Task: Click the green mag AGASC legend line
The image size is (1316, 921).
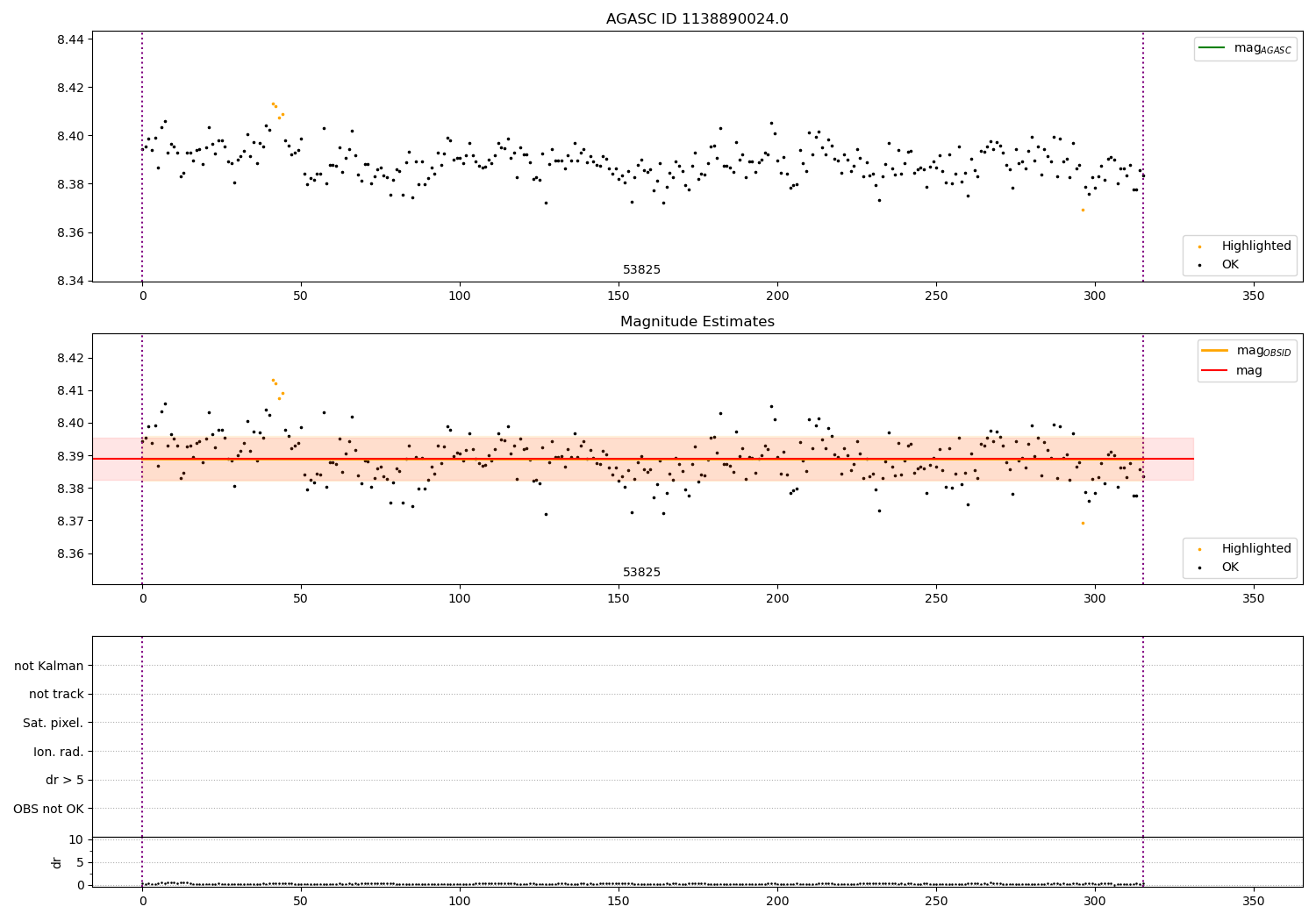Action: (1212, 48)
